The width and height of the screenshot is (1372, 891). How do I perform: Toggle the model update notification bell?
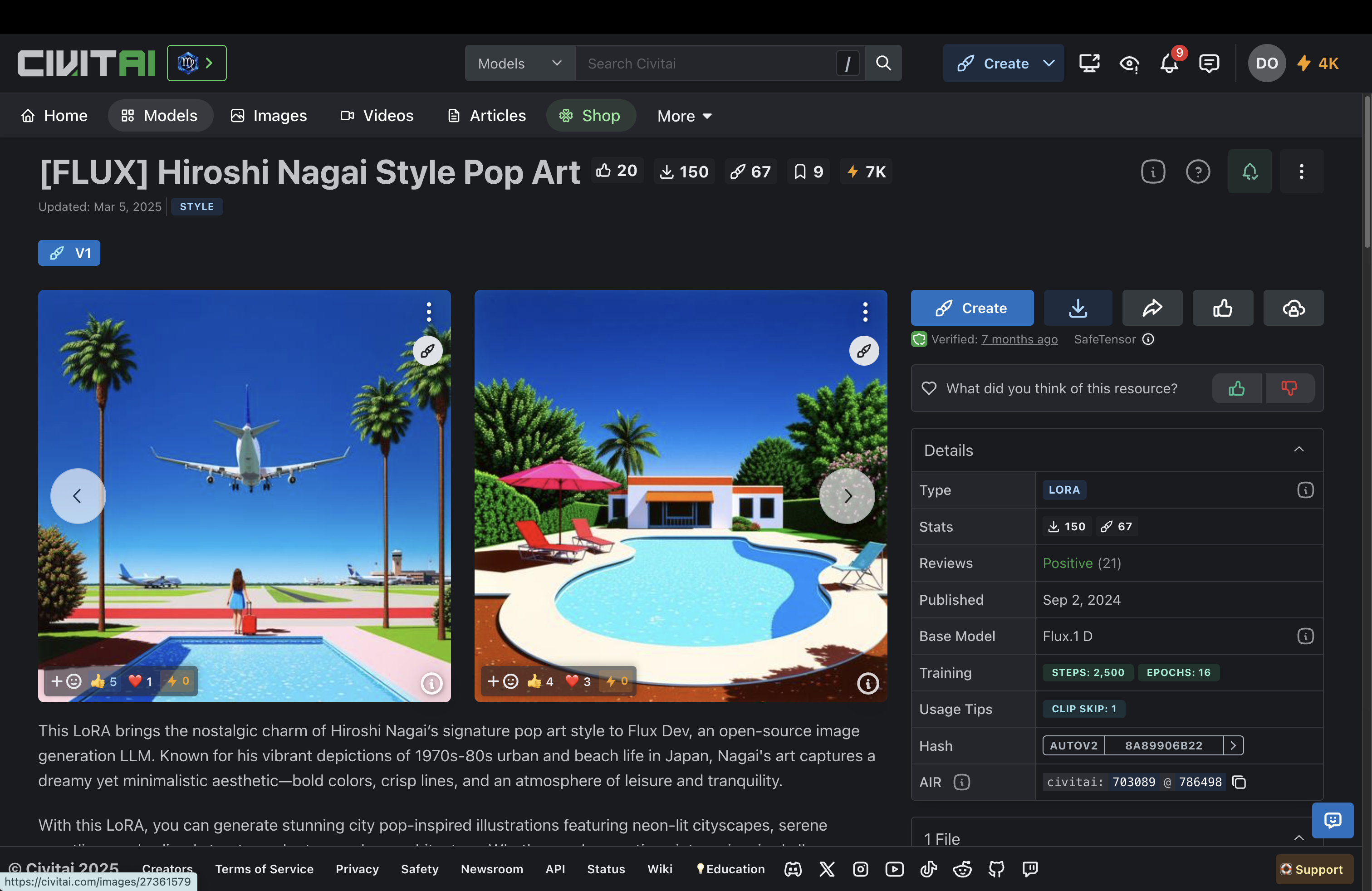point(1249,172)
